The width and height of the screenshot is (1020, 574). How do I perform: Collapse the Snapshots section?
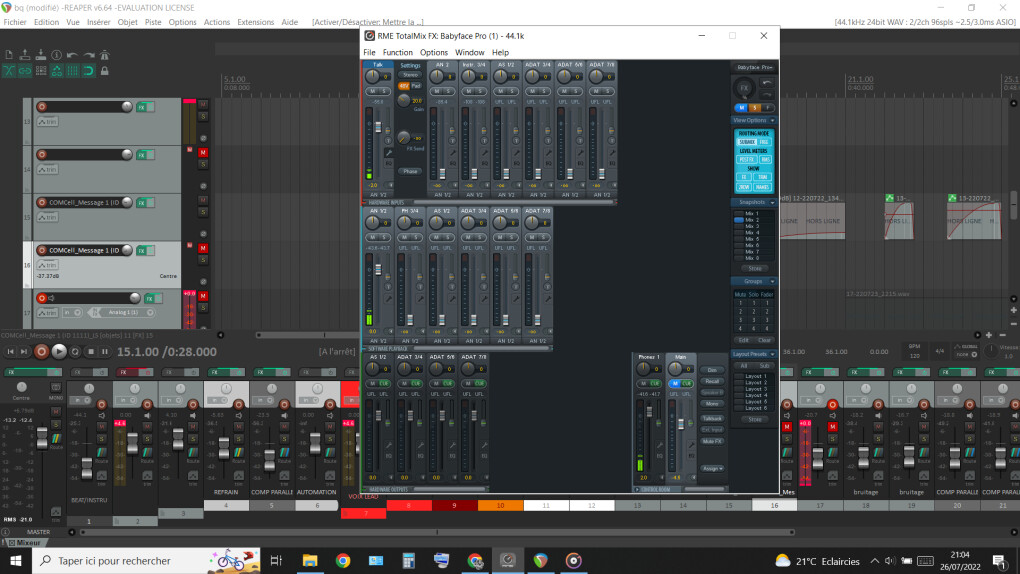tap(772, 202)
